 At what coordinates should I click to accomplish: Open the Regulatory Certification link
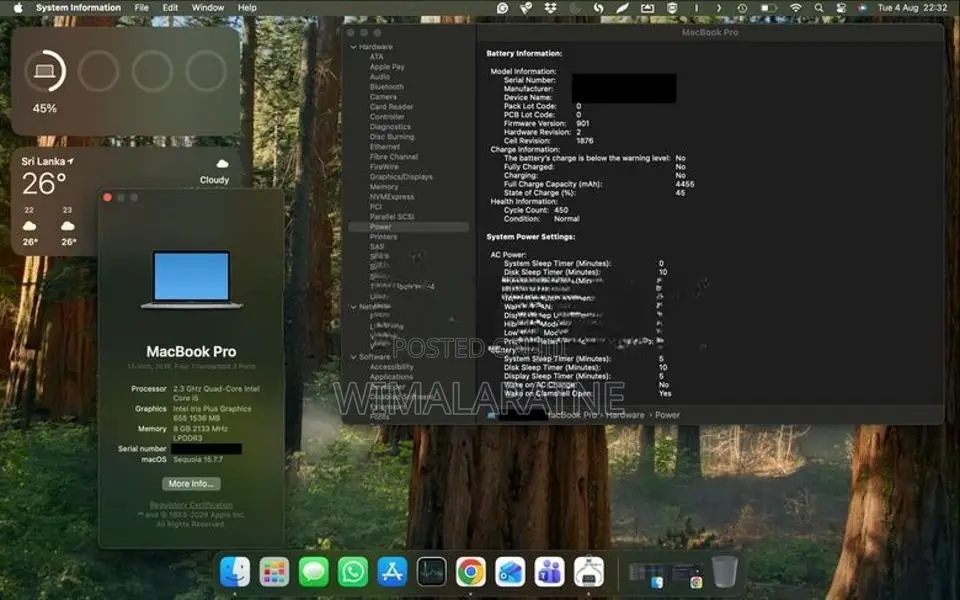tap(191, 505)
